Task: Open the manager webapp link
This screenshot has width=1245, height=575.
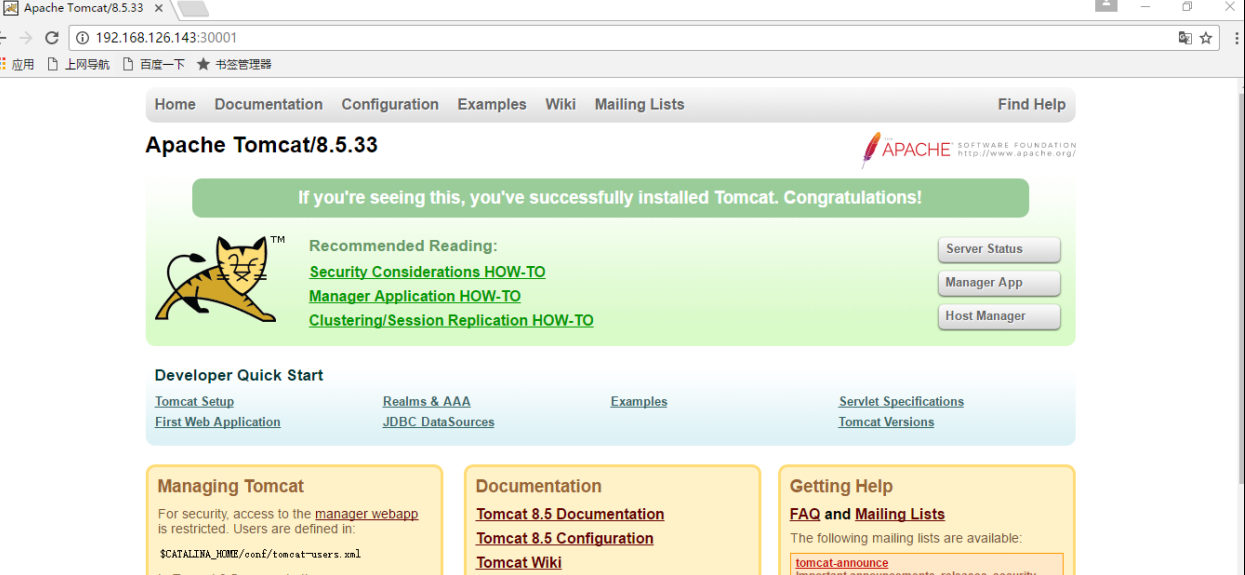Action: coord(366,514)
